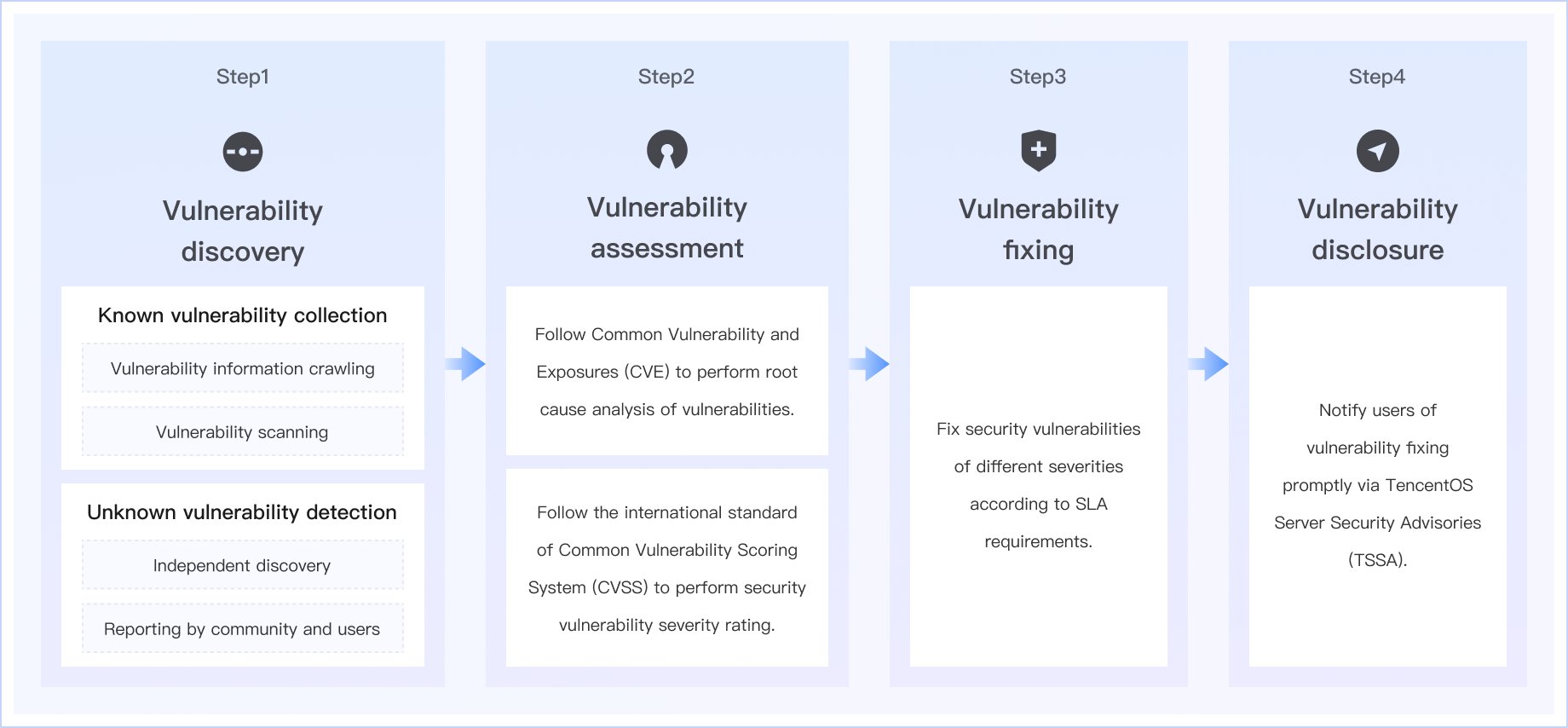Select the Step1 label
This screenshot has height=728, width=1568.
coord(243,77)
